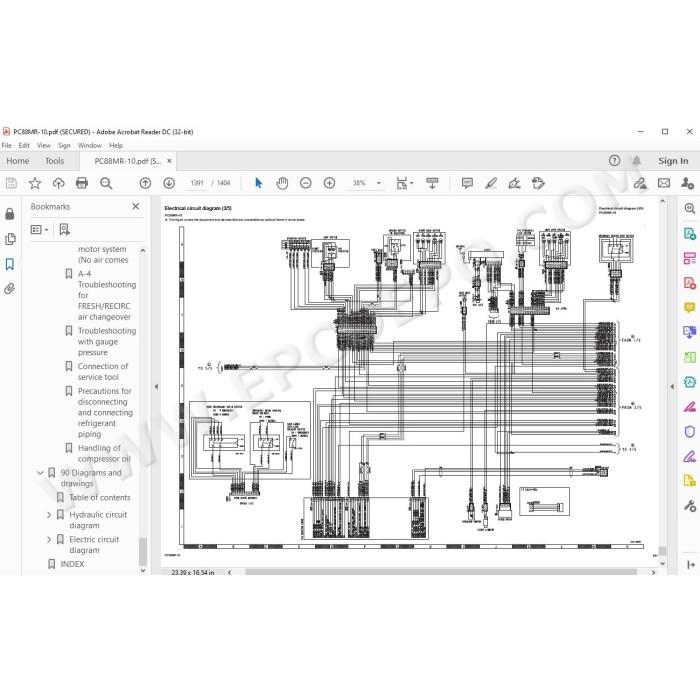Open Attachments paperclip panel
This screenshot has width=700, height=700.
pyautogui.click(x=10, y=289)
